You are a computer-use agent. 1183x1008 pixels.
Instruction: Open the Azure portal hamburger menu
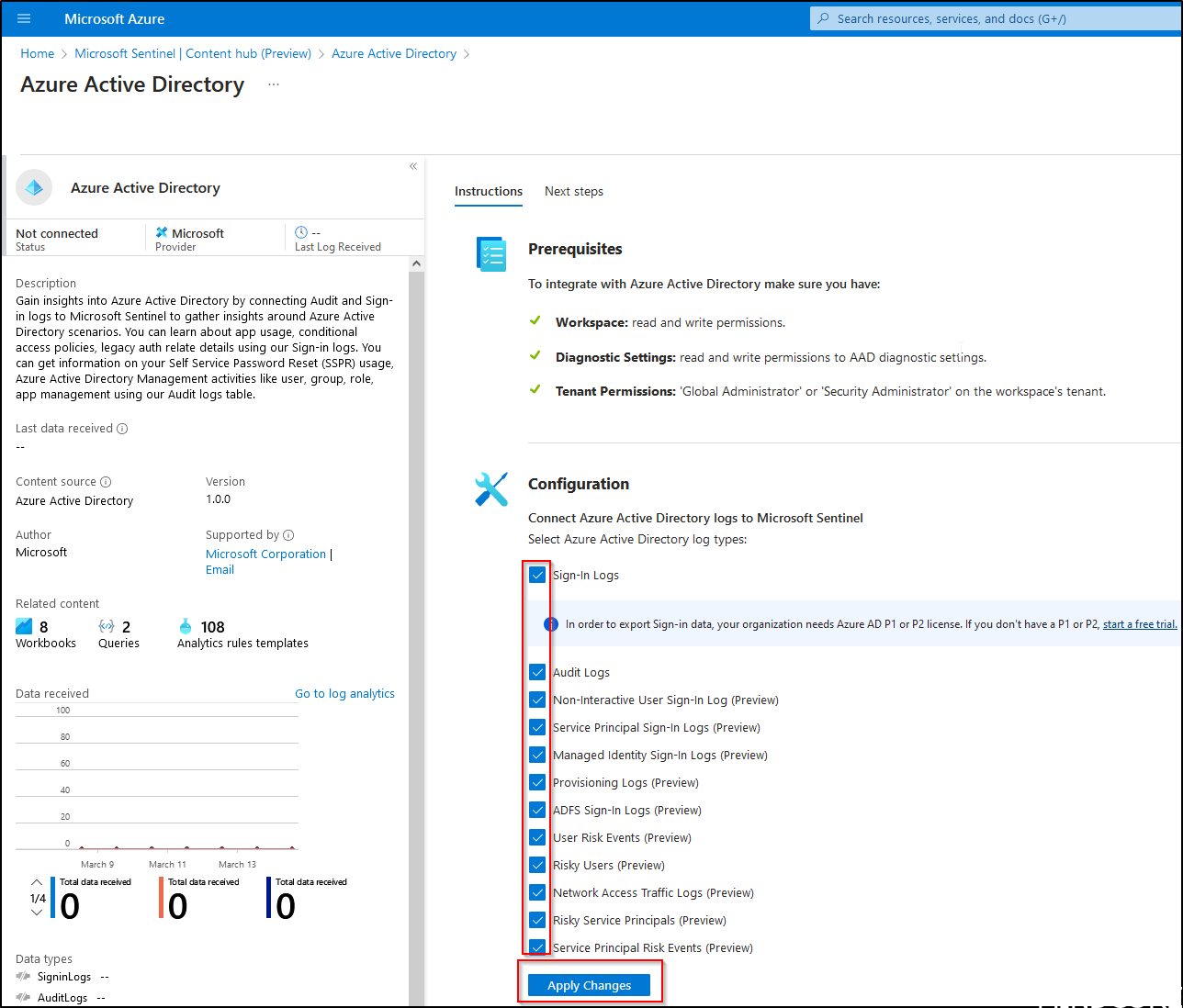(x=24, y=19)
